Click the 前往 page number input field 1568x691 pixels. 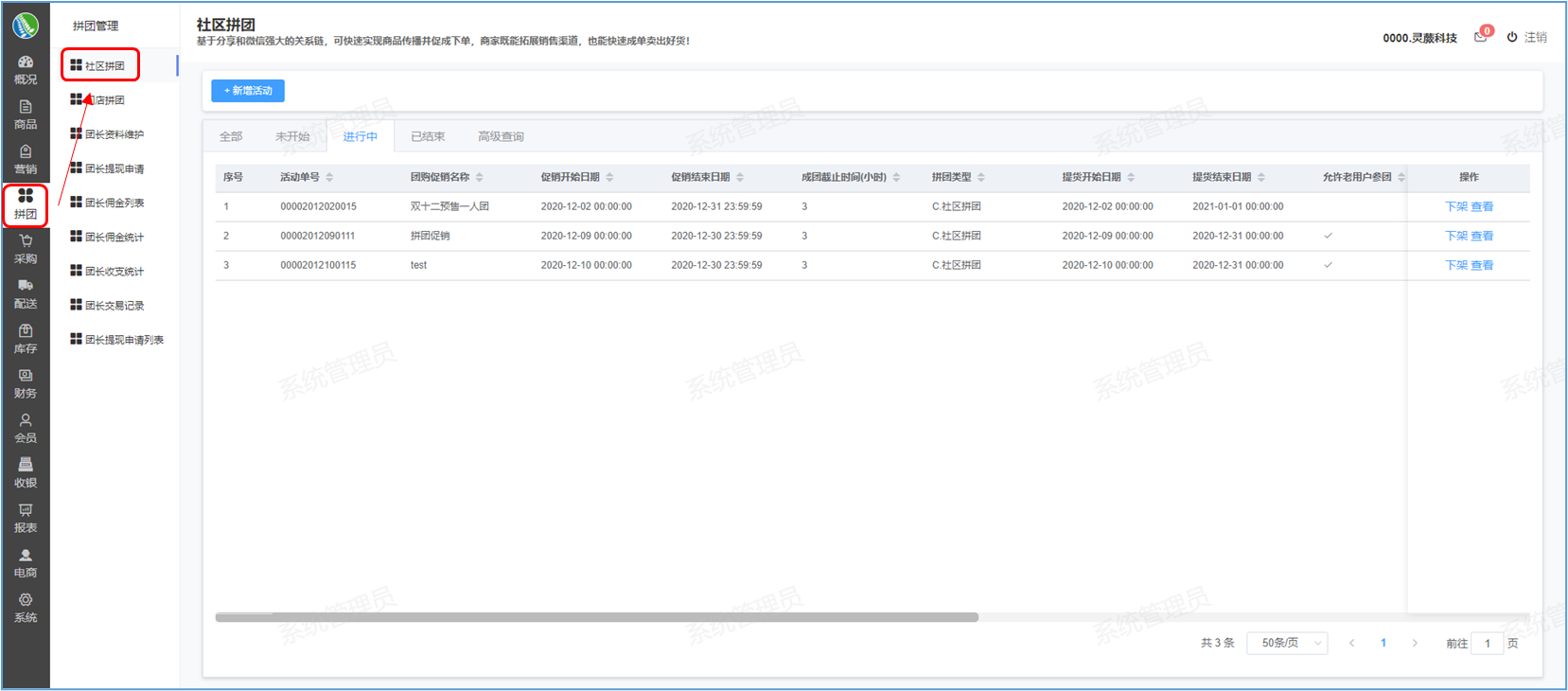point(1488,644)
